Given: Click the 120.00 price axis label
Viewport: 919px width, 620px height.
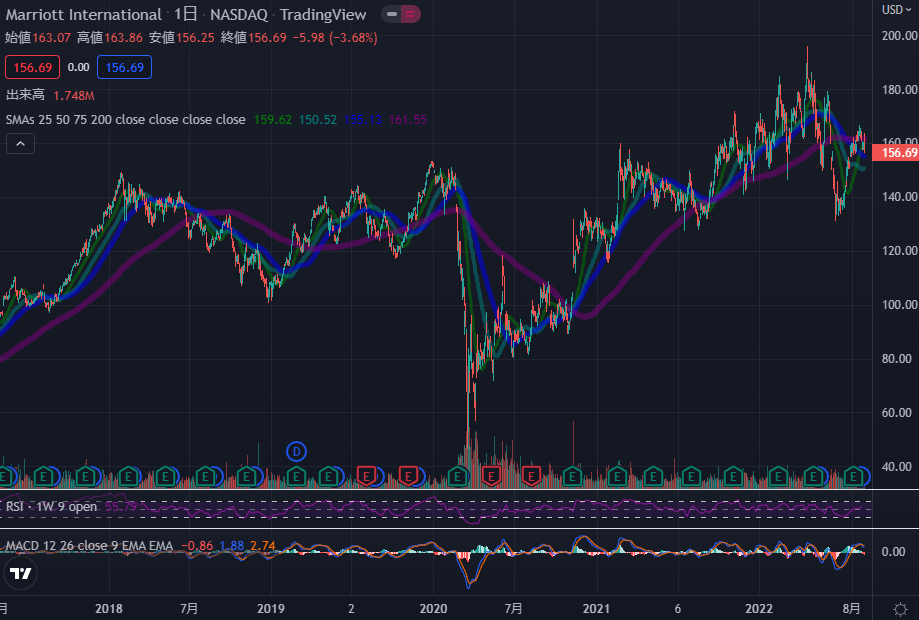Looking at the screenshot, I should (x=900, y=251).
